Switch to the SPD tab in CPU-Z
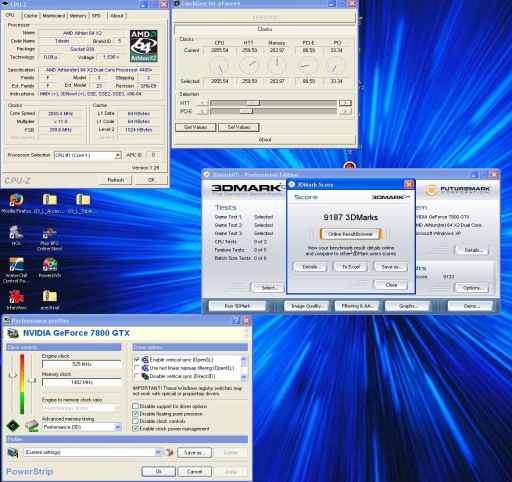This screenshot has width=512, height=482. (96, 16)
